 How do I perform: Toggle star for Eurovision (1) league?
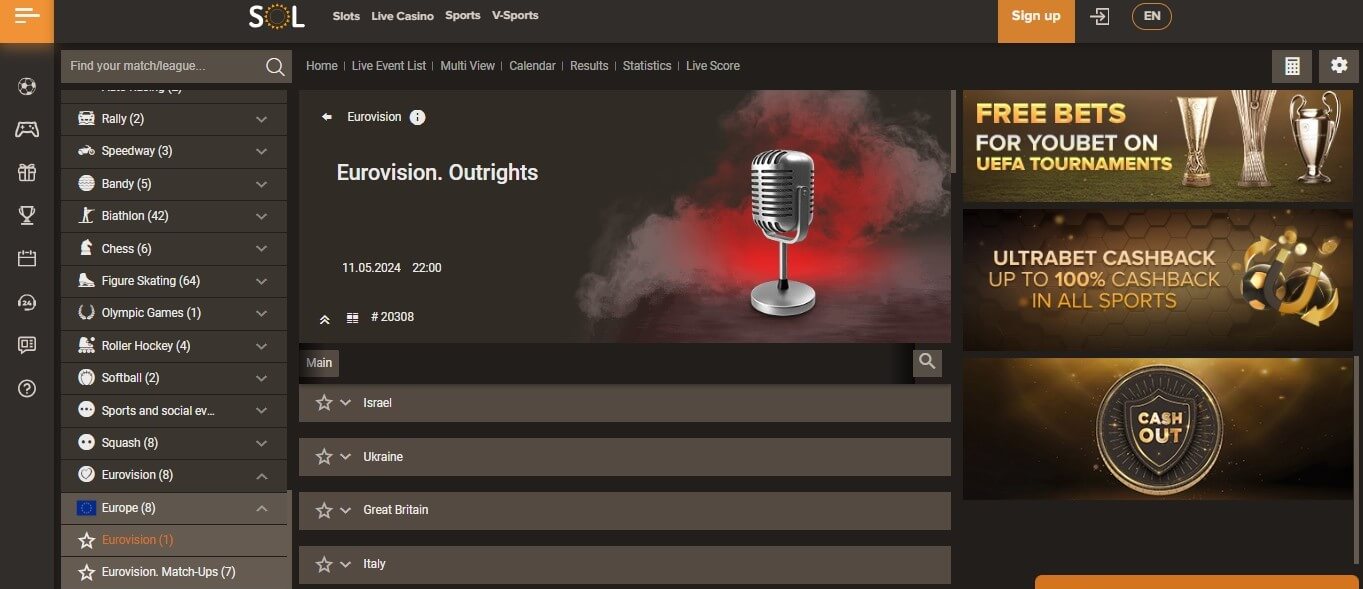pos(86,540)
